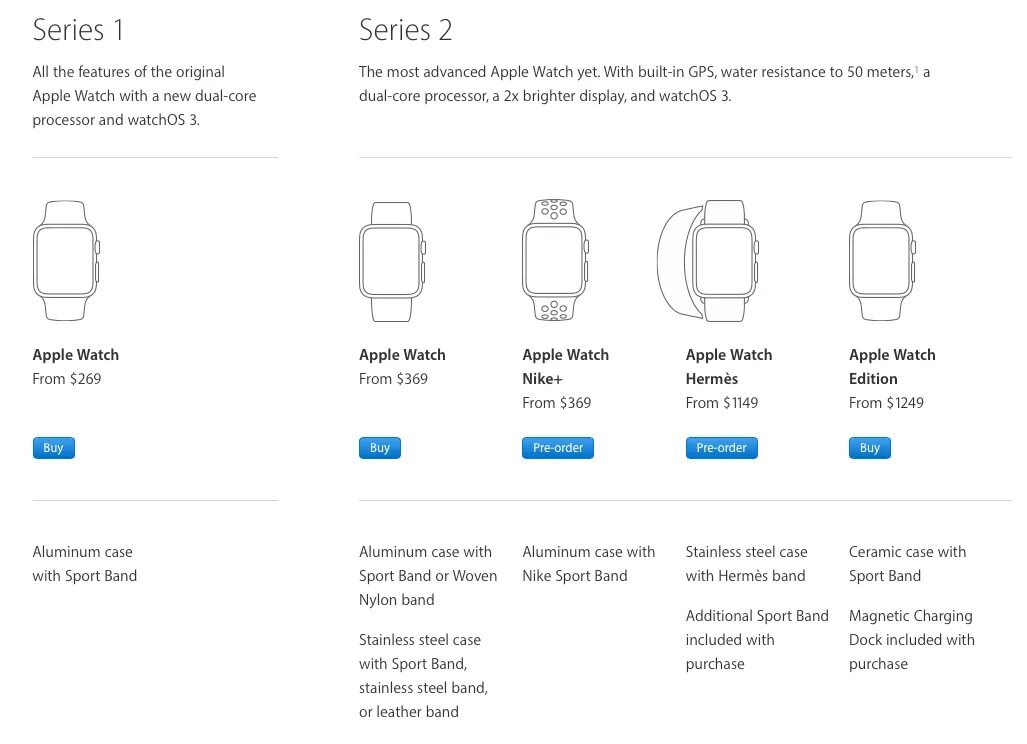Buy the Apple Watch Edition
Image resolution: width=1027 pixels, height=744 pixels.
870,448
